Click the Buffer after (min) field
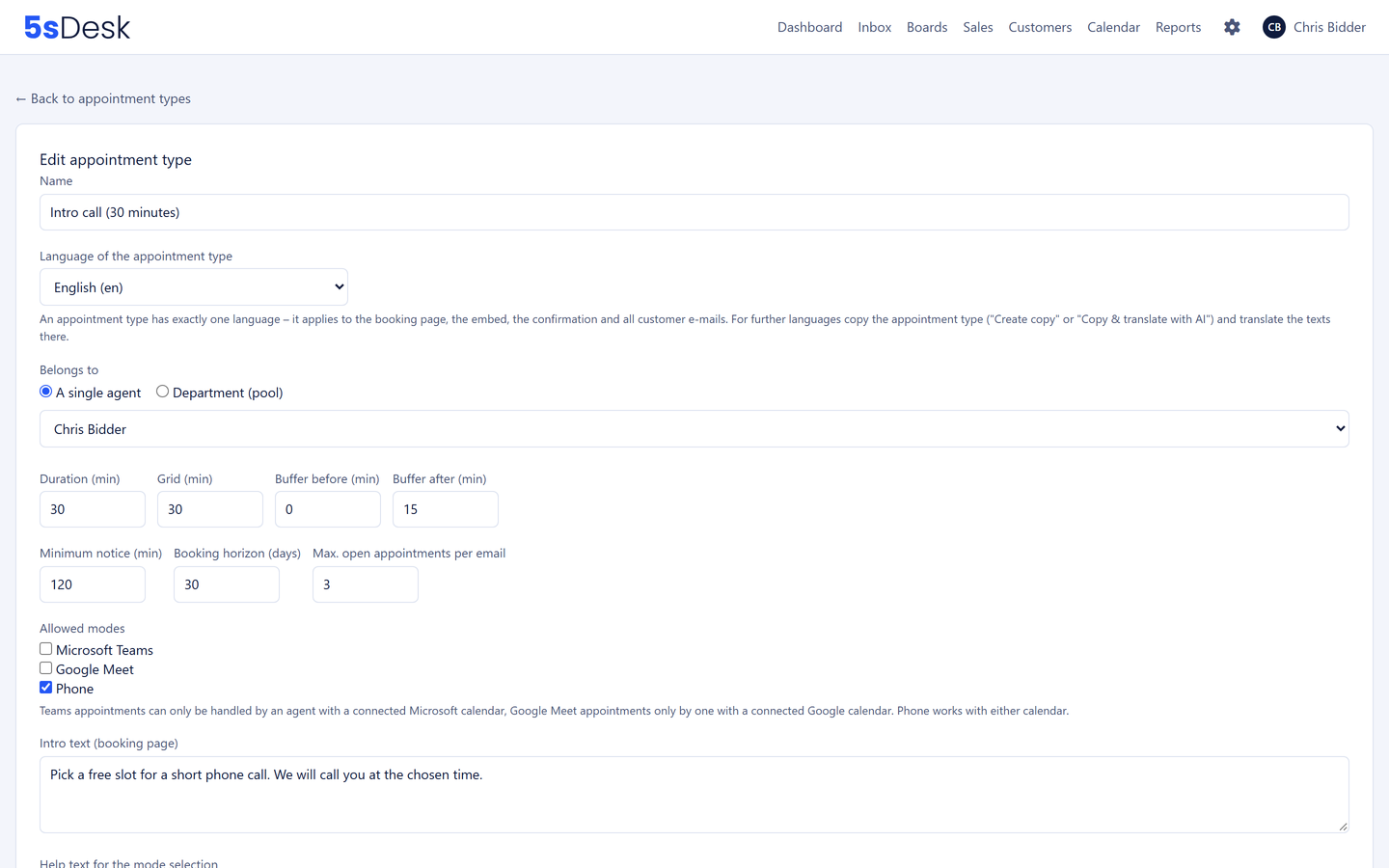 pos(446,509)
